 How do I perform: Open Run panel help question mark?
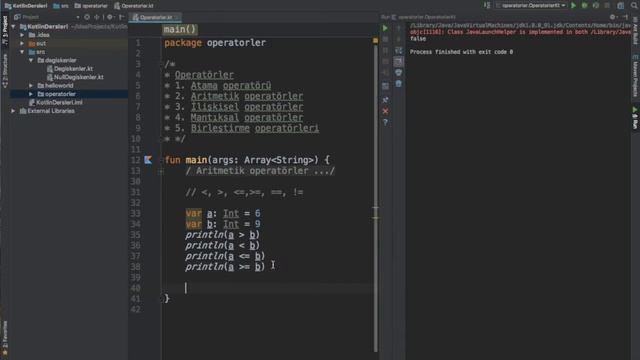385,122
